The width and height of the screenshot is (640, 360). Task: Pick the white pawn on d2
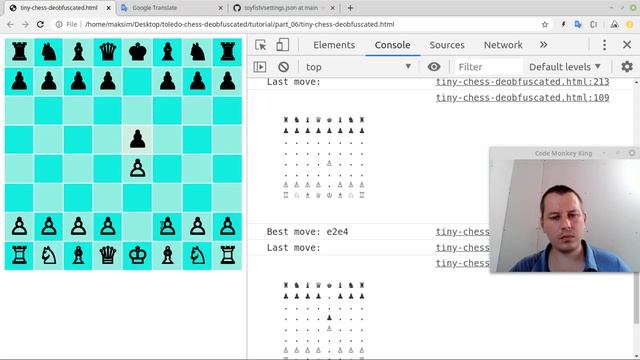pyautogui.click(x=108, y=227)
